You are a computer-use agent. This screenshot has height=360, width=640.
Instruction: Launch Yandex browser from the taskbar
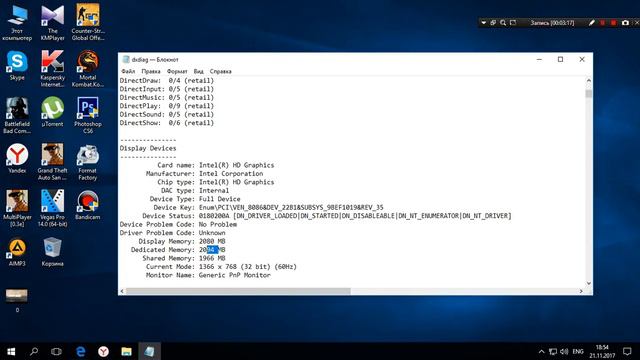tap(104, 351)
